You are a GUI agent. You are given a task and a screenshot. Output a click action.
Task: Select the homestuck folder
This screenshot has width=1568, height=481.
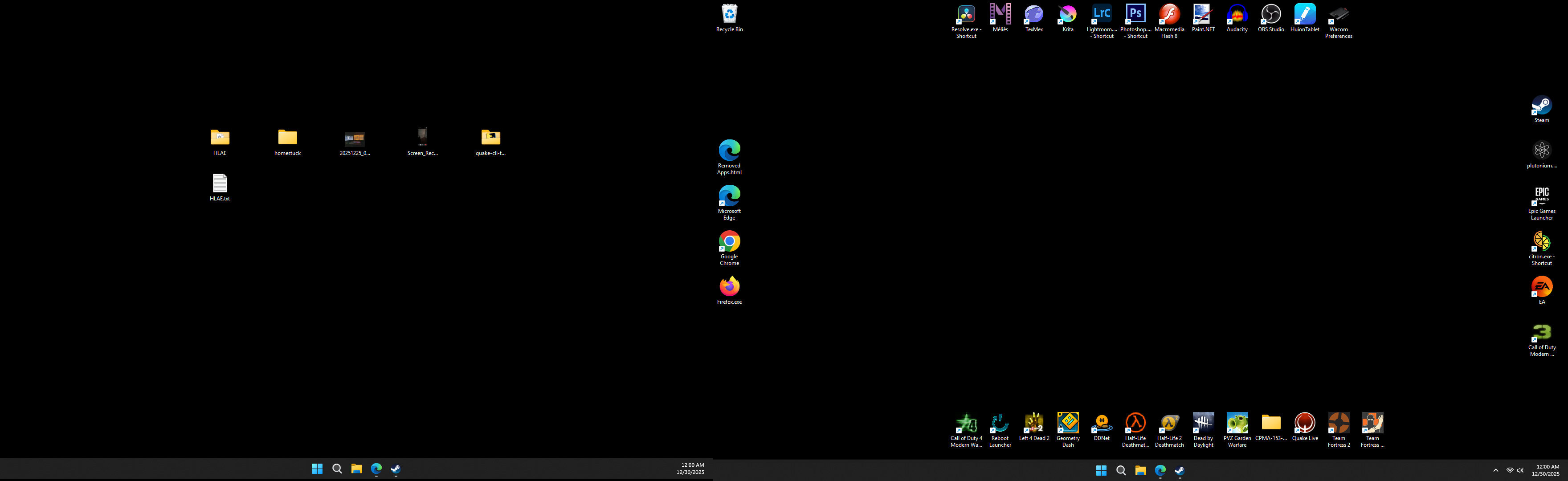[287, 138]
